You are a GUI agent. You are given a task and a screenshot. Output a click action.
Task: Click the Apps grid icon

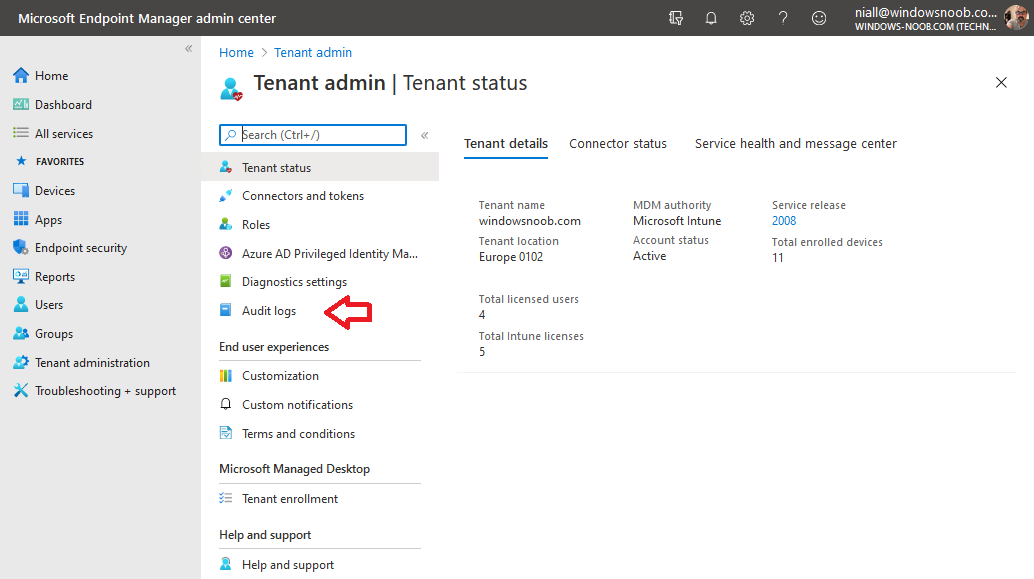(x=20, y=219)
